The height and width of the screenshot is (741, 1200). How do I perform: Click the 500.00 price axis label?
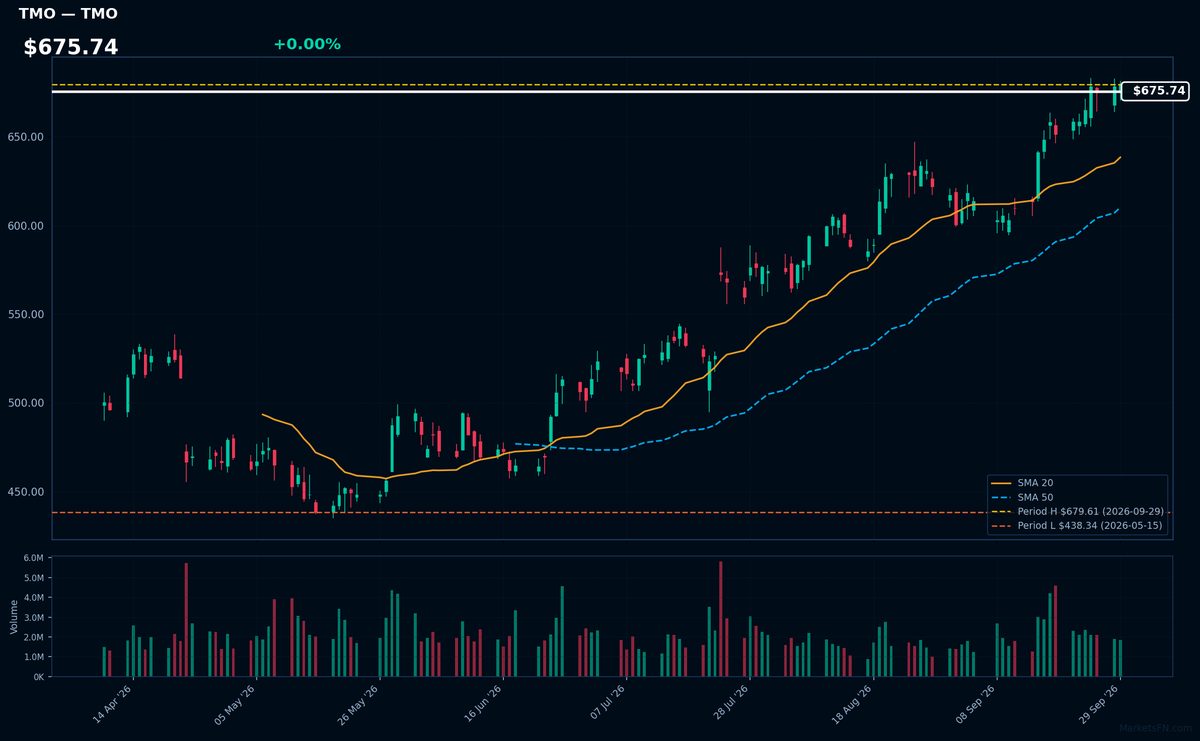pos(26,403)
